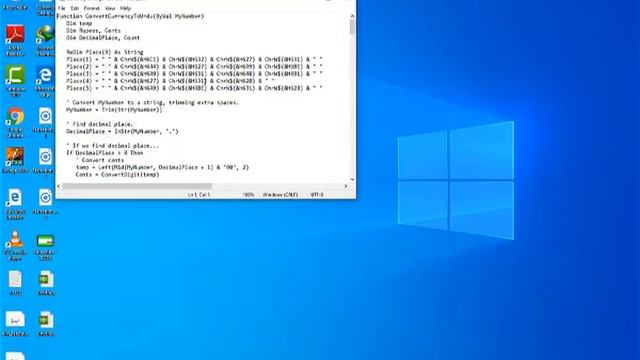Click the line starting with 'Place(3) ='

tap(194, 74)
